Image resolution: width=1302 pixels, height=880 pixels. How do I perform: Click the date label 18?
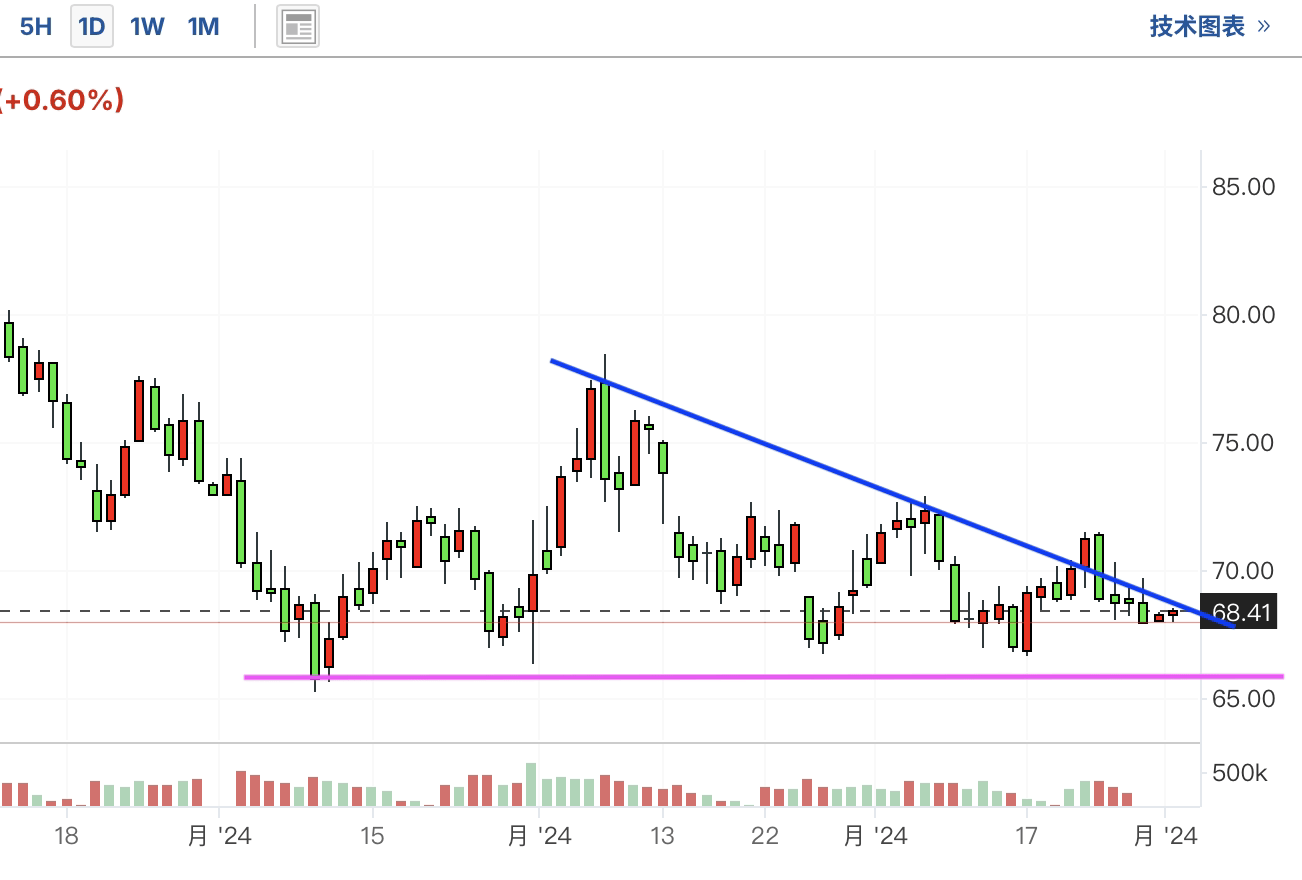tap(66, 836)
